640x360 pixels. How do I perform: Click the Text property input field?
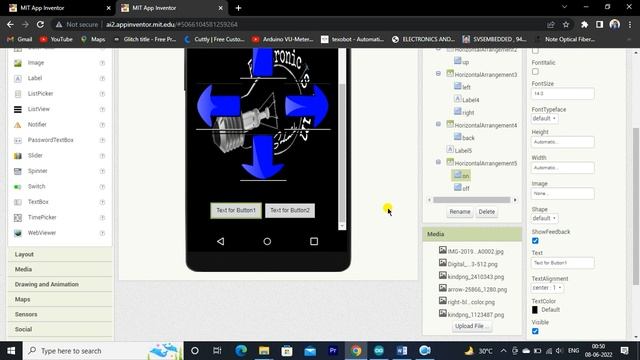[x=563, y=263]
